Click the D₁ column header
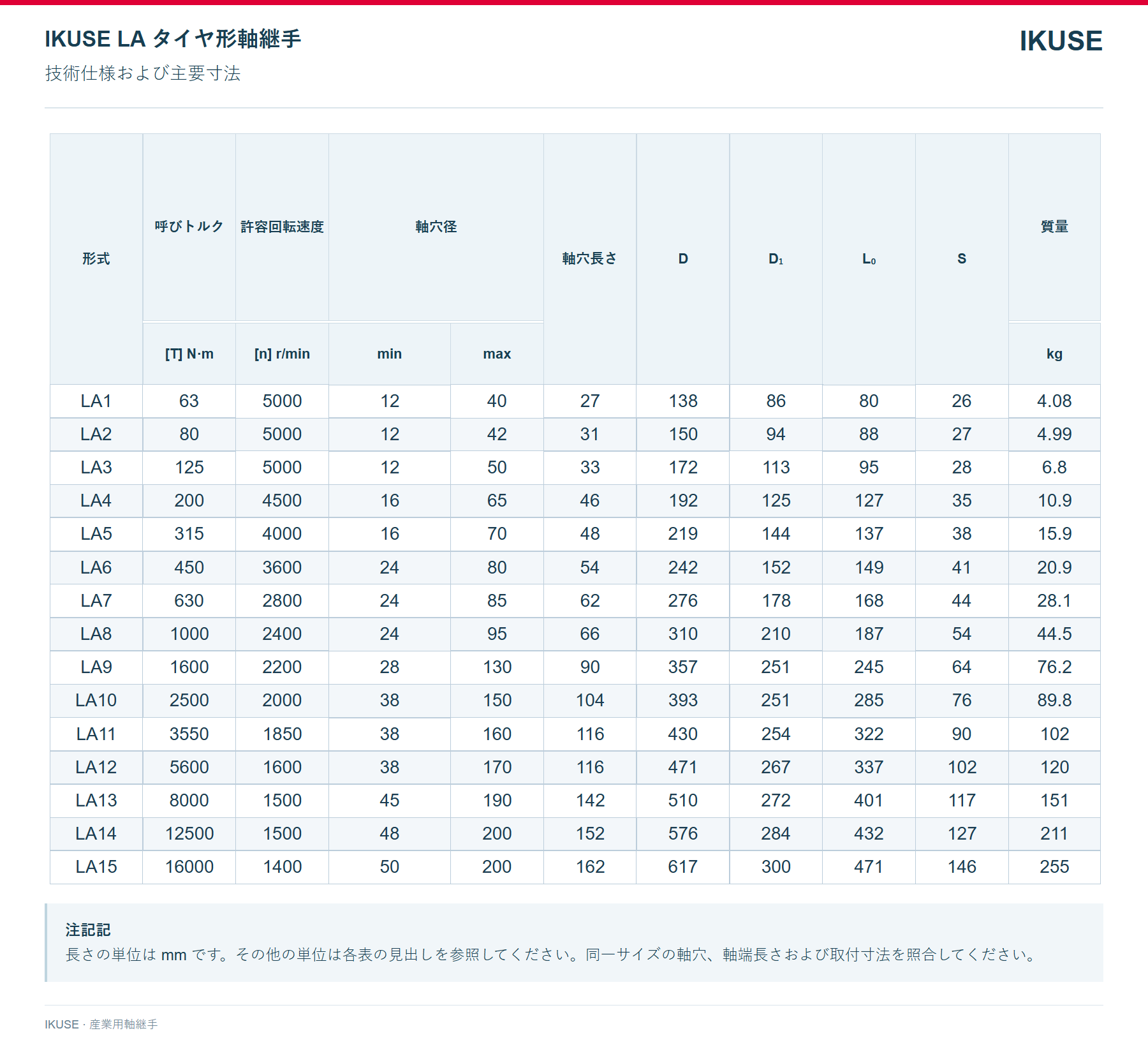The height and width of the screenshot is (1054, 1148). click(x=776, y=258)
